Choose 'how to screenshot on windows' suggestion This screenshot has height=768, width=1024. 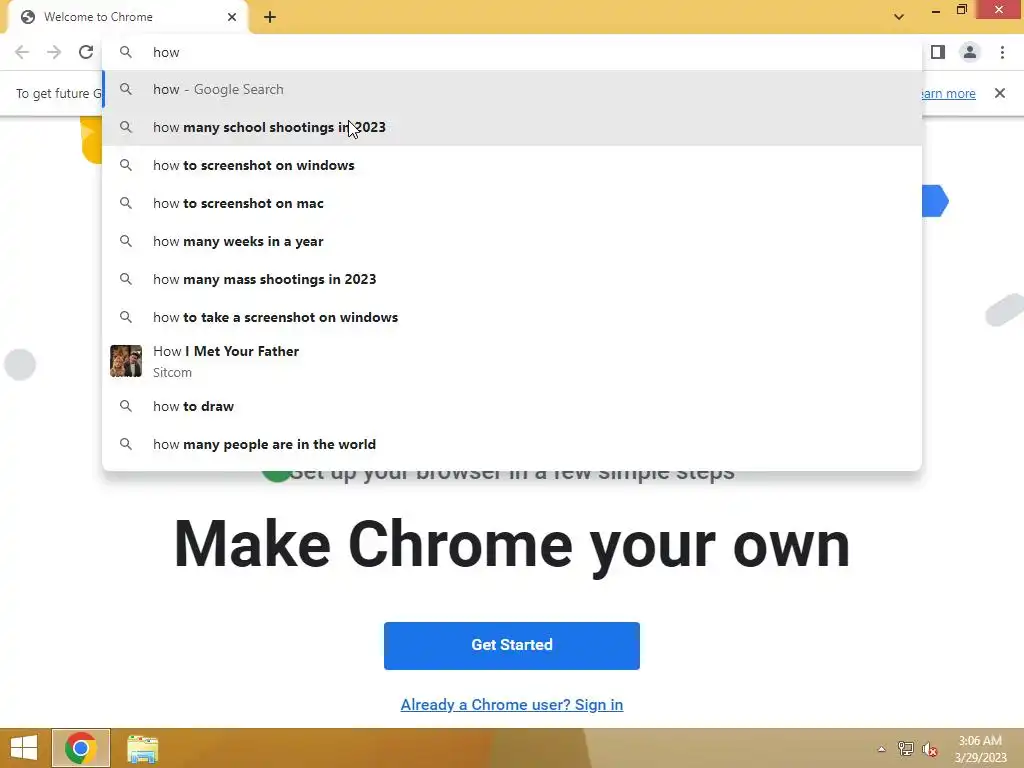[x=512, y=165]
